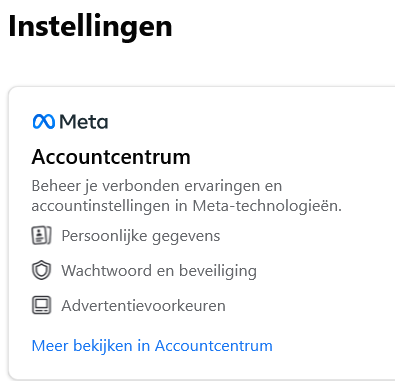
Task: Click the Instellingen page title
Action: 90,26
